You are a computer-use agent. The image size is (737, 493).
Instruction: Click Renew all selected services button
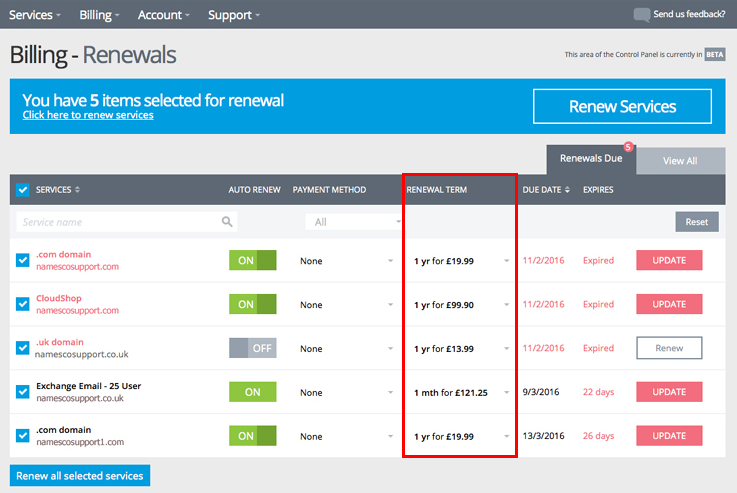[80, 476]
